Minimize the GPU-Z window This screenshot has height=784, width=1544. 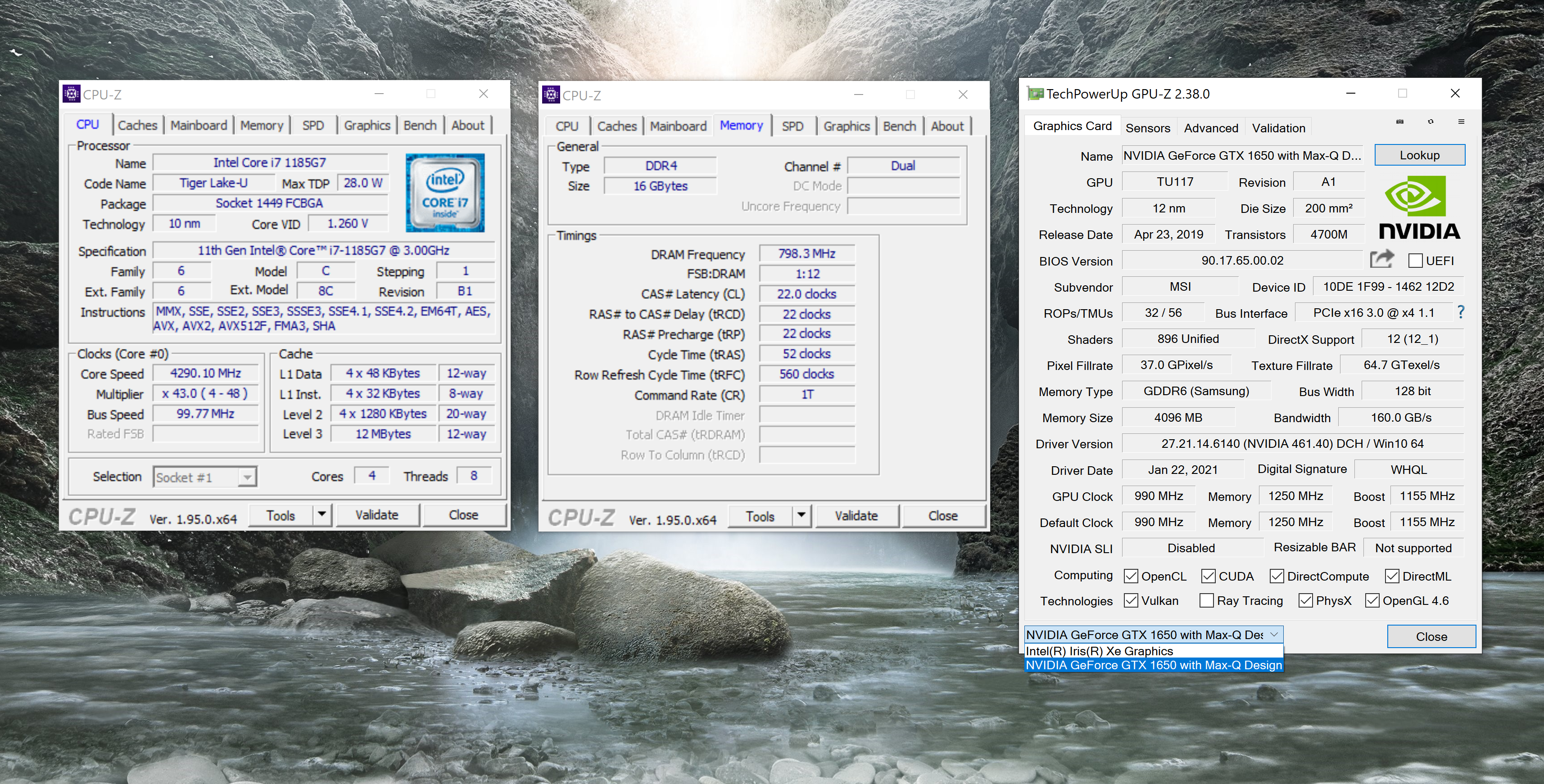coord(1350,93)
